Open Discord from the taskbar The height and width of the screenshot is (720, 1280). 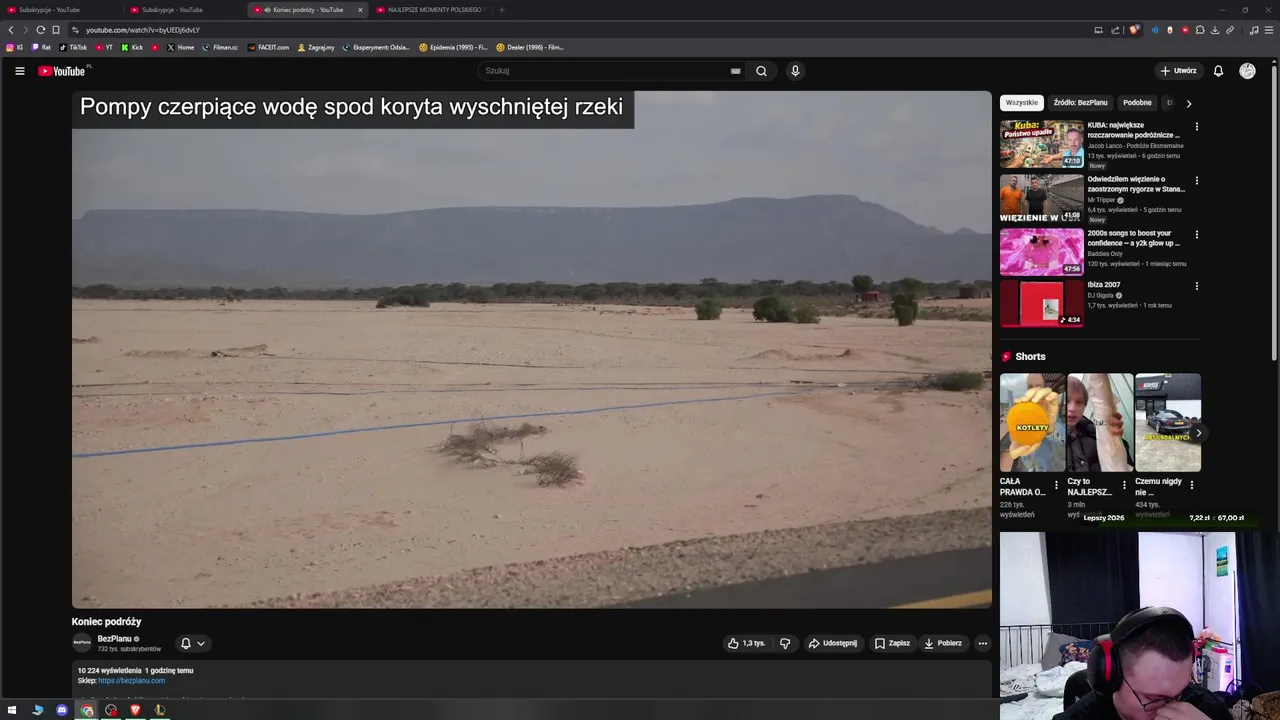pyautogui.click(x=62, y=710)
